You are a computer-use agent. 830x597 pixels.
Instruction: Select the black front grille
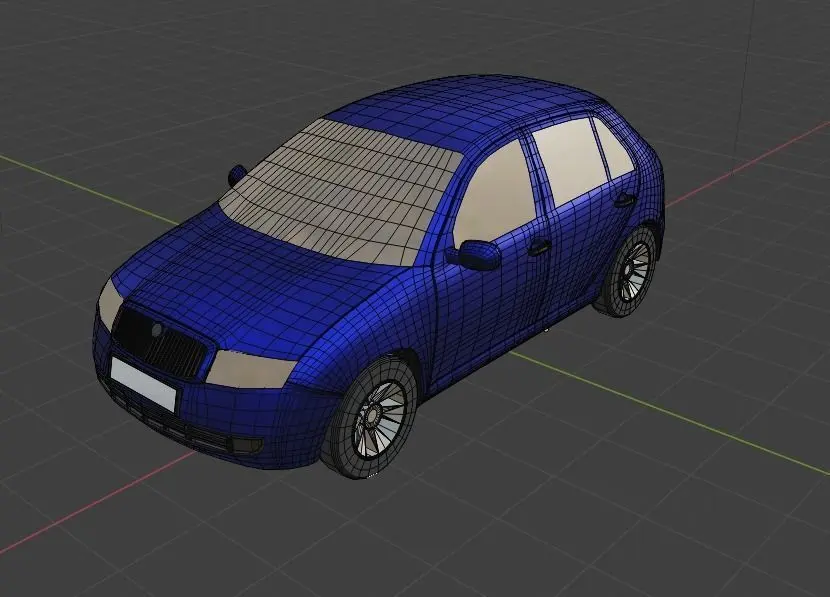(x=158, y=343)
